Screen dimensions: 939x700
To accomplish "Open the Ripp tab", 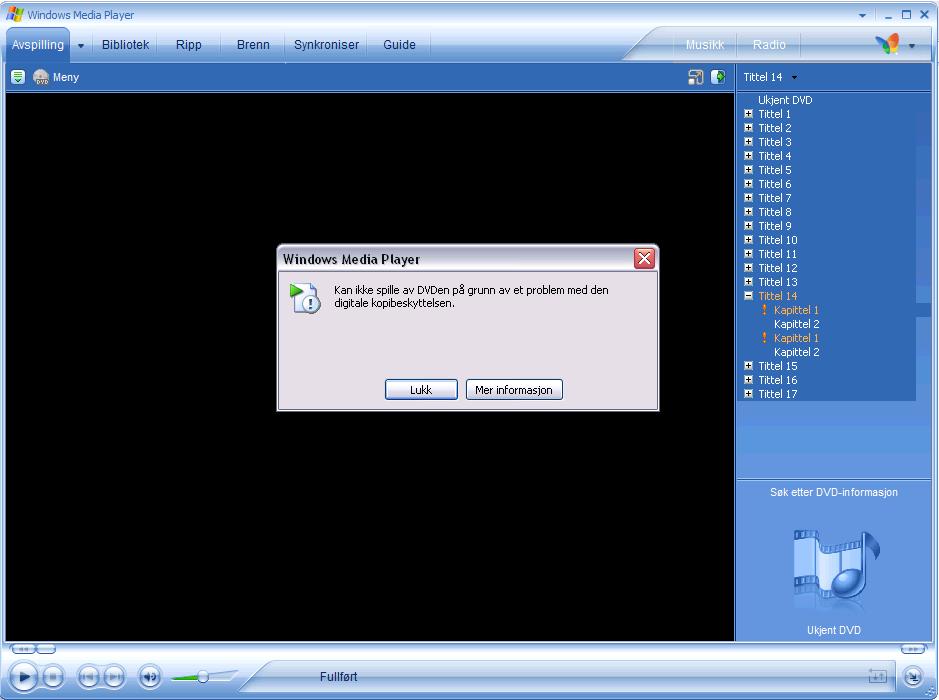I will (189, 45).
